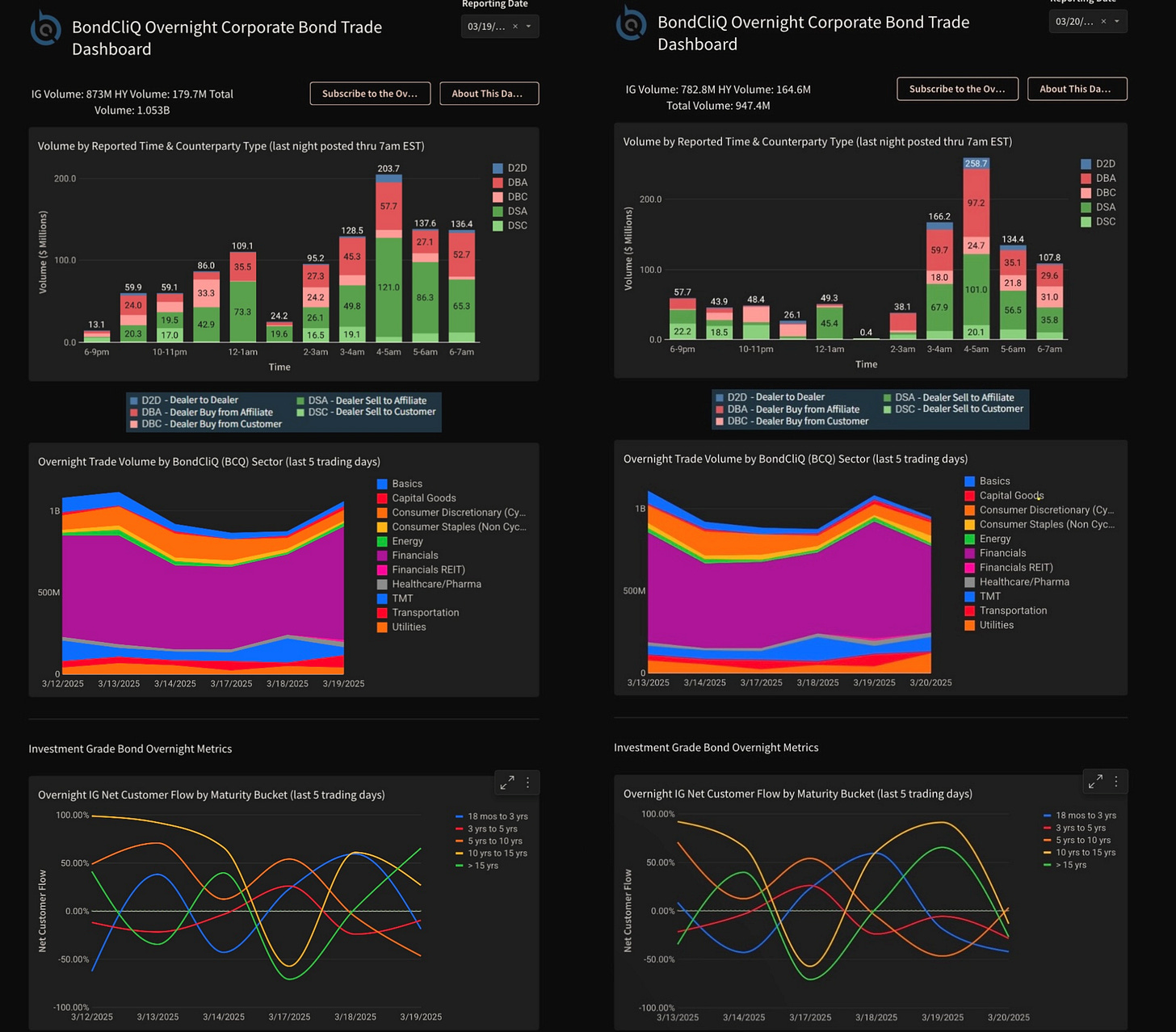The height and width of the screenshot is (1032, 1176).
Task: Toggle DSA series in 03/19 volume chart legend
Action: tap(510, 212)
